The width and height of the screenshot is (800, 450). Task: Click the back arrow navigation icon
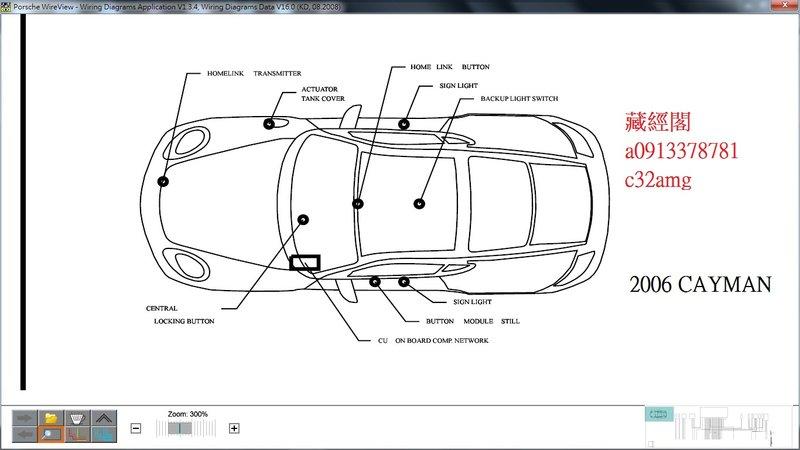[22, 434]
